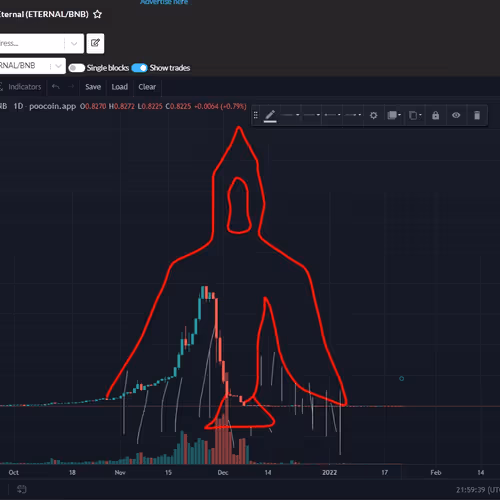Change line color with pencil swatch
The image size is (500, 500).
[270, 116]
